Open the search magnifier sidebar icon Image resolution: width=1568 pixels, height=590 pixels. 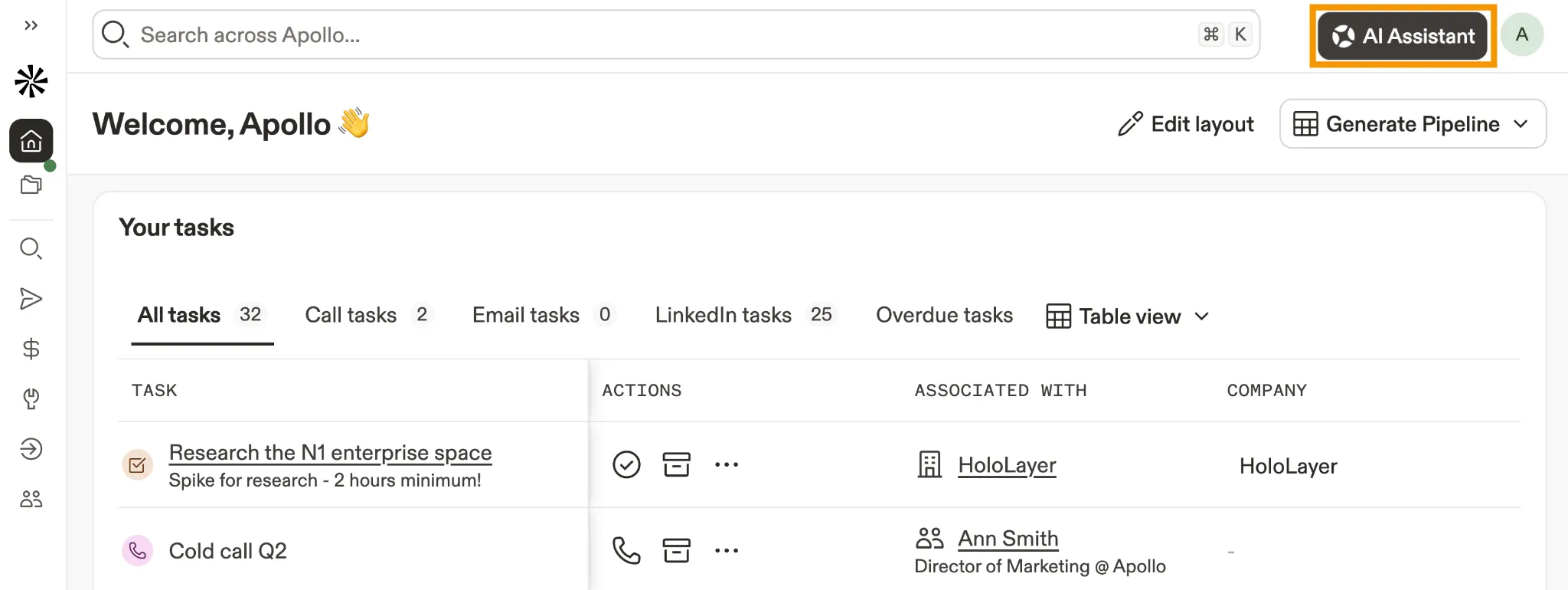click(31, 248)
